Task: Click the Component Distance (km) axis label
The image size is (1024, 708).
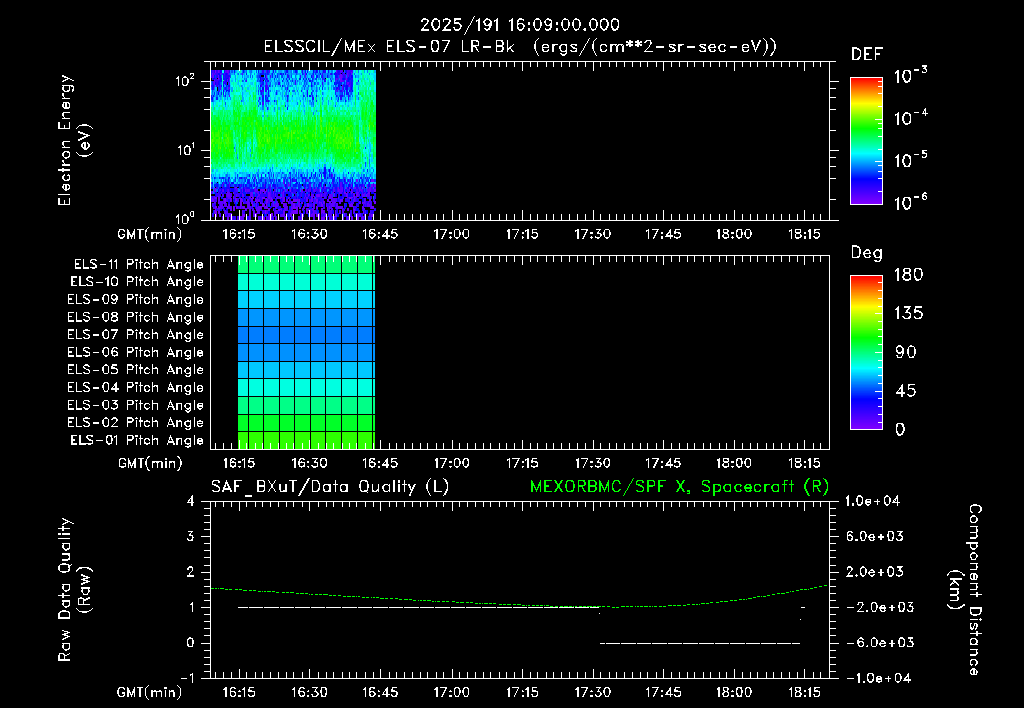Action: point(965,590)
